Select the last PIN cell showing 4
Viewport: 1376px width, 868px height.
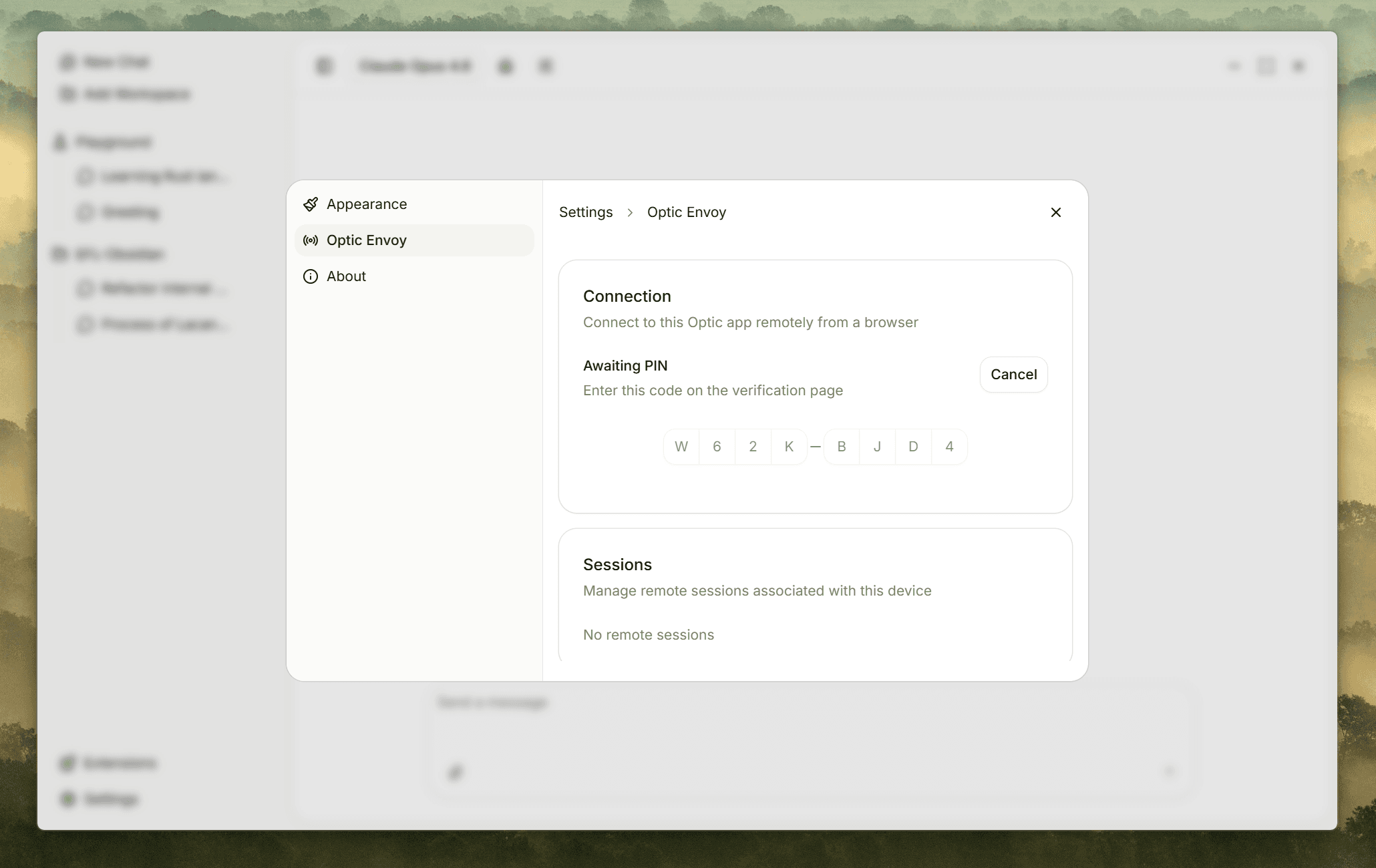949,447
